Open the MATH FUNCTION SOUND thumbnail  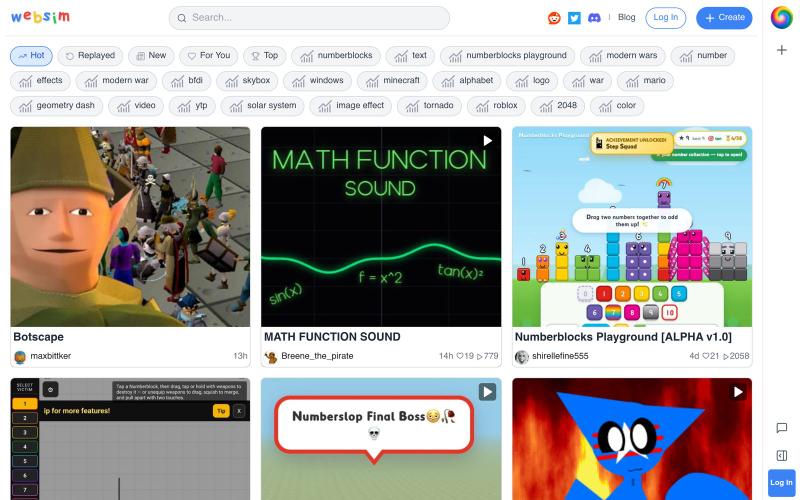point(381,227)
